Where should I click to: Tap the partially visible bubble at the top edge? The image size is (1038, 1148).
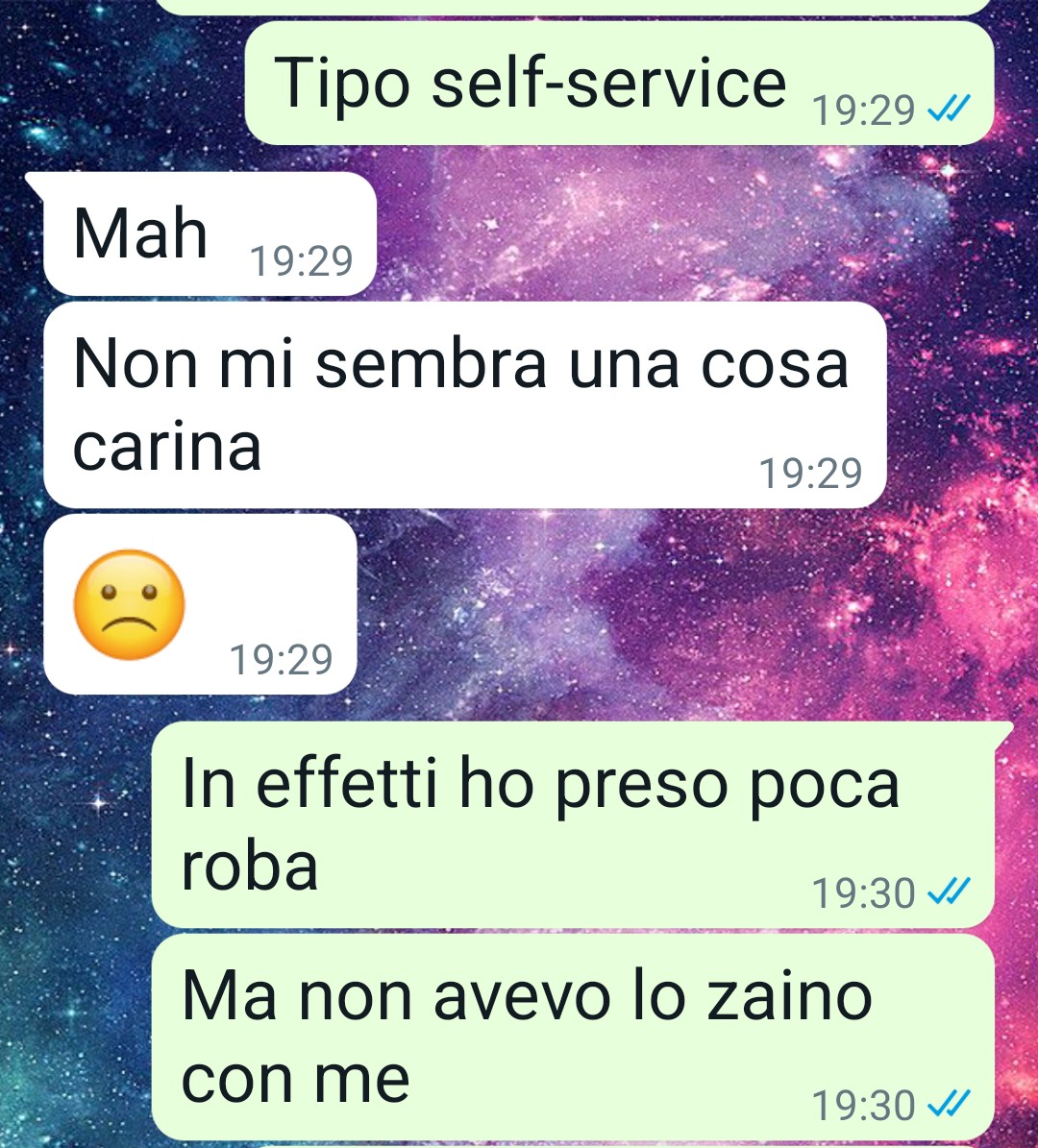pyautogui.click(x=573, y=7)
